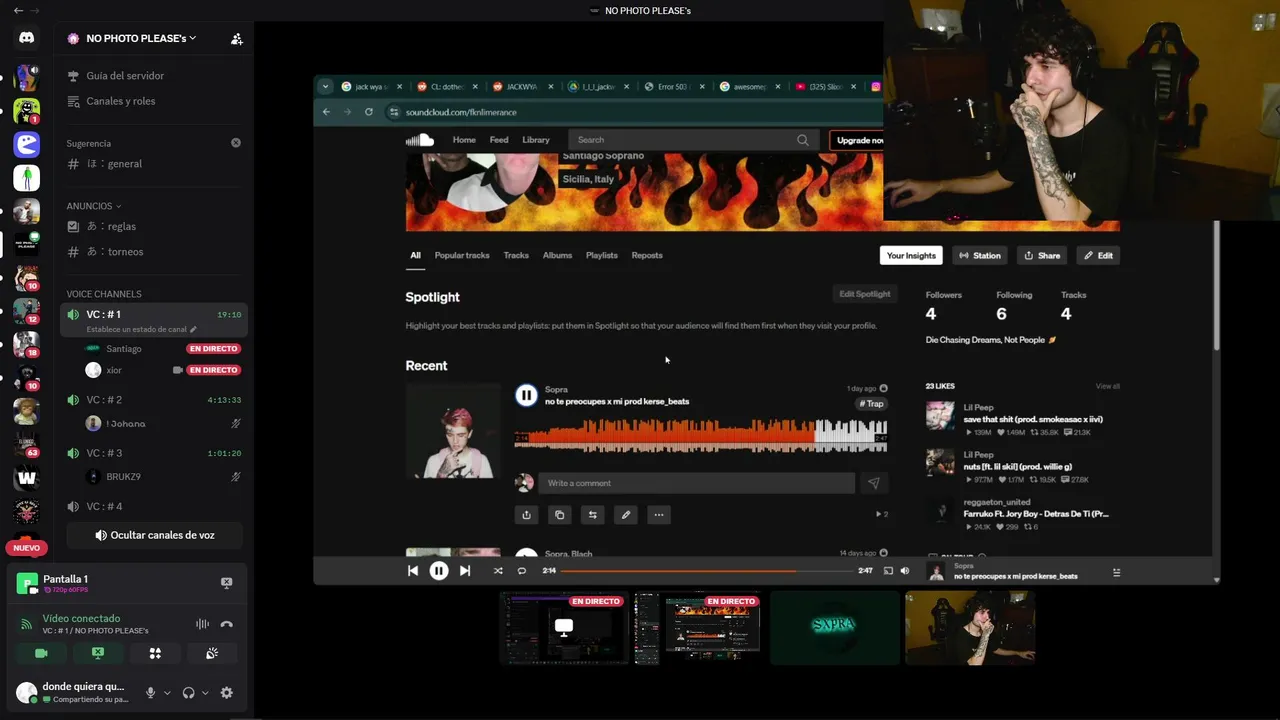1280x720 pixels.
Task: Deafen audio with the headphones icon
Action: [188, 692]
